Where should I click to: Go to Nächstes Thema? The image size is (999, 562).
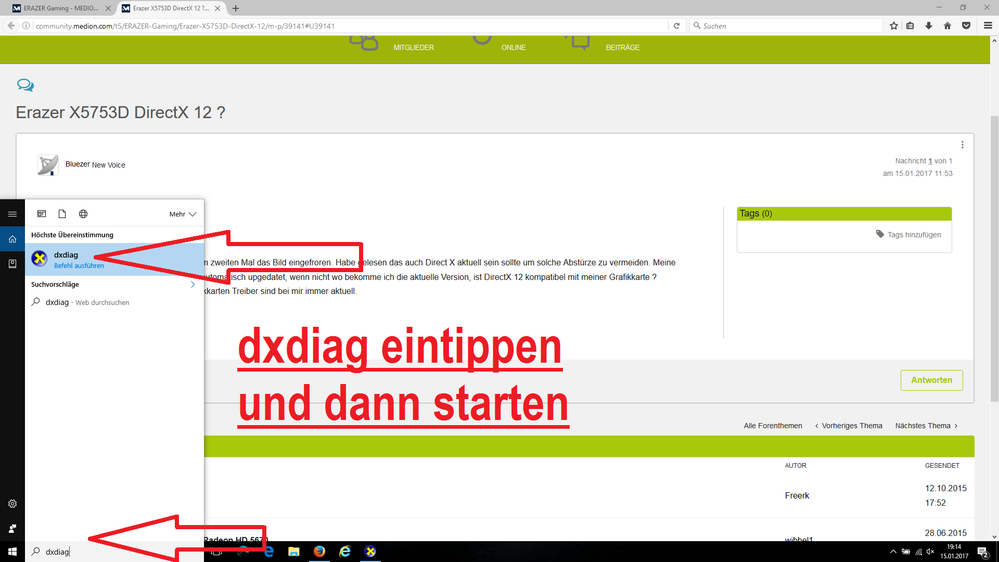point(926,426)
